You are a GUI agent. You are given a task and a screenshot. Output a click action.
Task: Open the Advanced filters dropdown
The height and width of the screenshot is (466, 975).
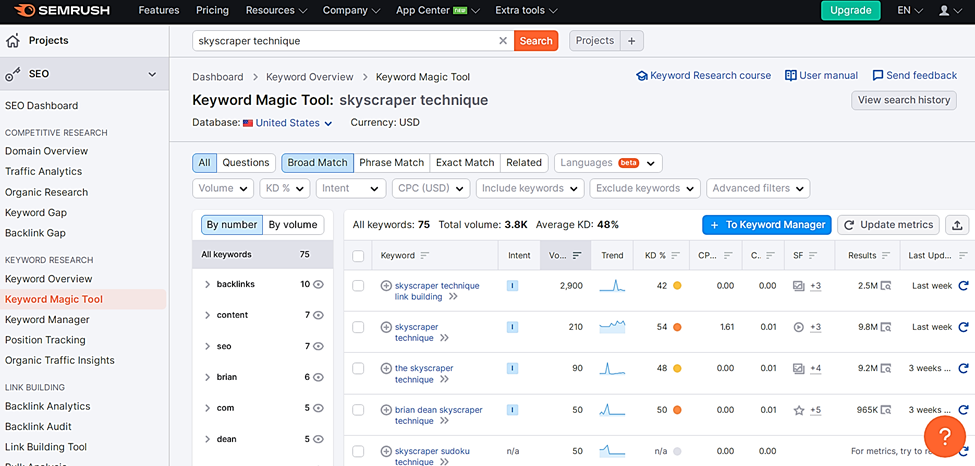(758, 189)
